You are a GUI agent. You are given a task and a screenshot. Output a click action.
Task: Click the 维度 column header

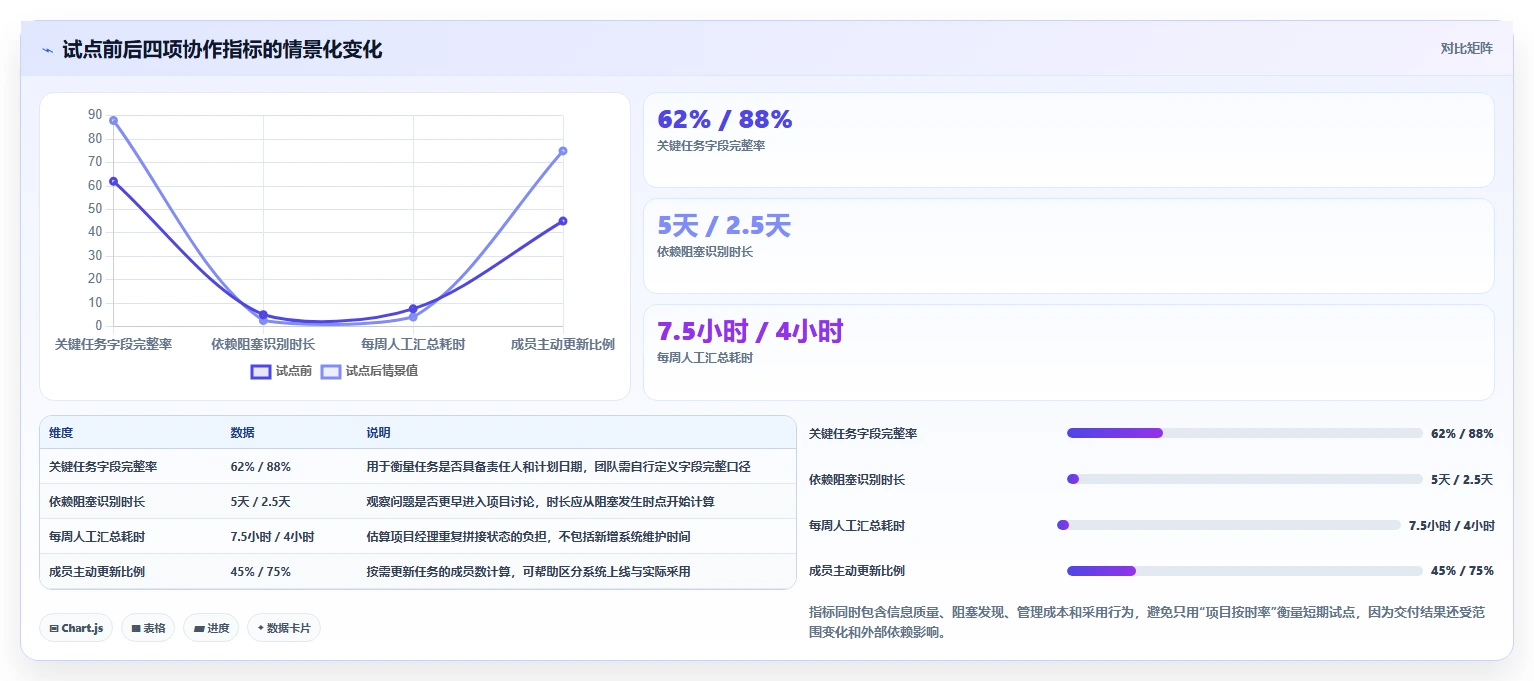click(x=61, y=433)
